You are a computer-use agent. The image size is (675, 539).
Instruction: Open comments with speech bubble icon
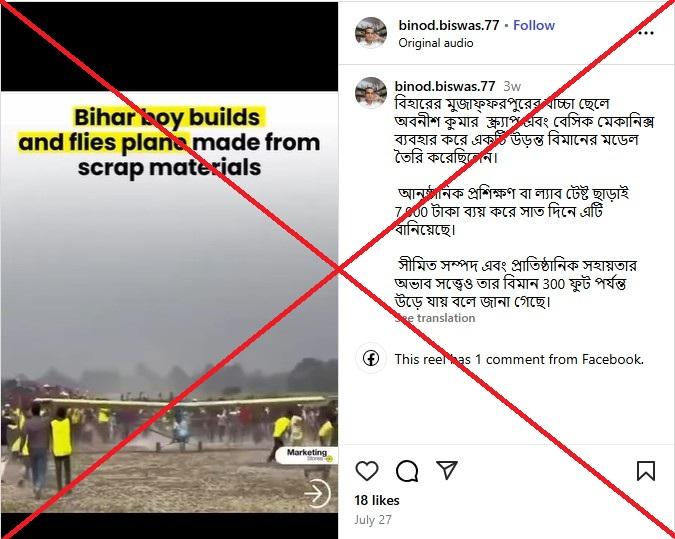coord(407,471)
